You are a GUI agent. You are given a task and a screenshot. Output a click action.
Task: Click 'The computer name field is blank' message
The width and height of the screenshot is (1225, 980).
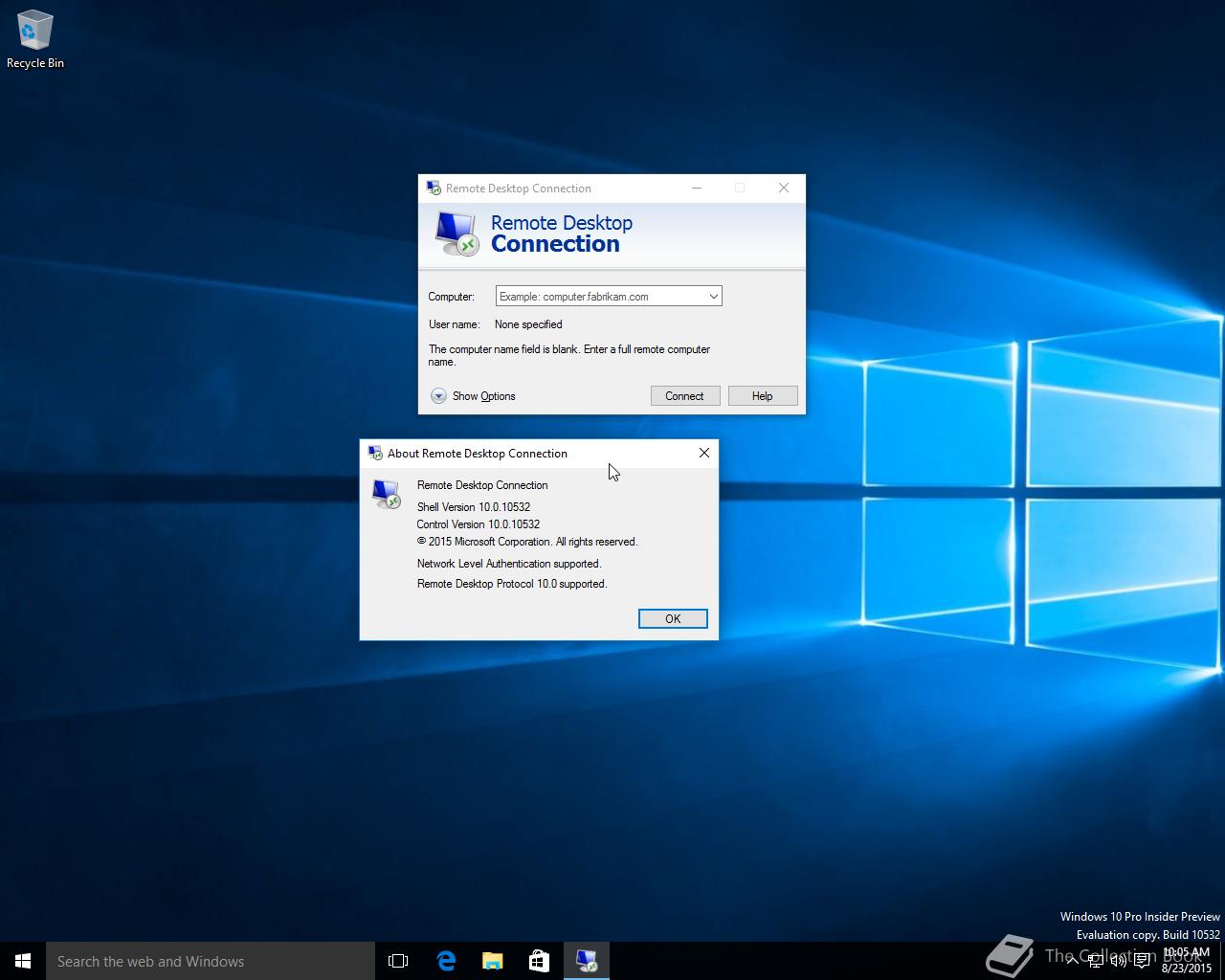pyautogui.click(x=569, y=355)
